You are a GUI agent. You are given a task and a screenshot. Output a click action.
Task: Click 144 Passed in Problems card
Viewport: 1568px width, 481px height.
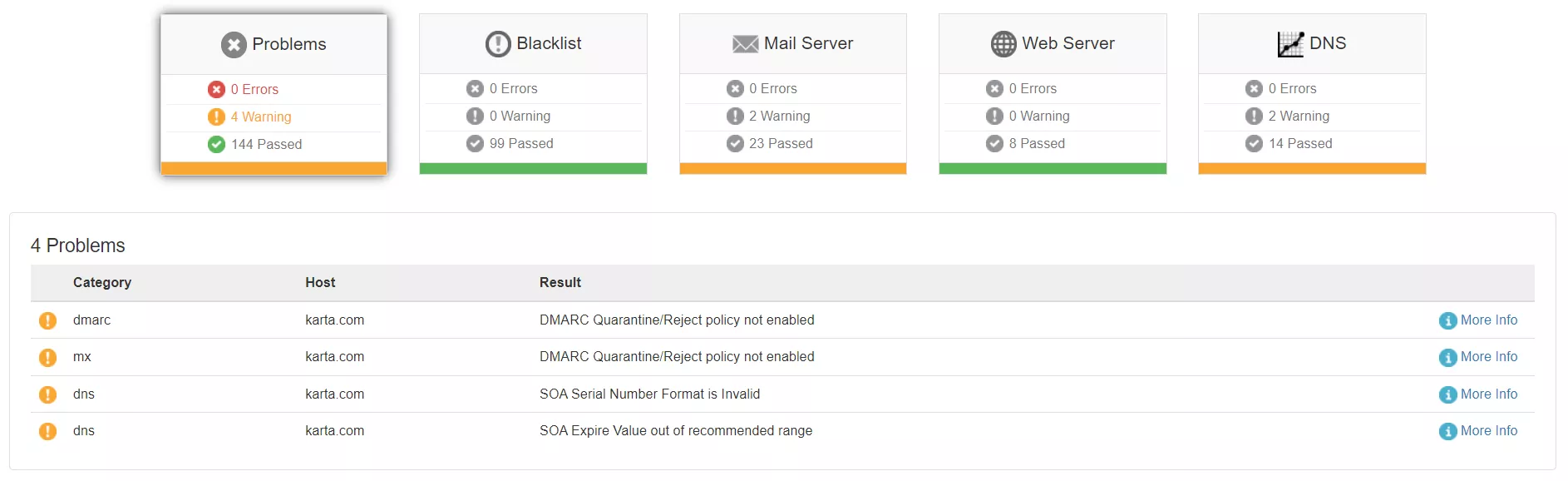point(266,144)
